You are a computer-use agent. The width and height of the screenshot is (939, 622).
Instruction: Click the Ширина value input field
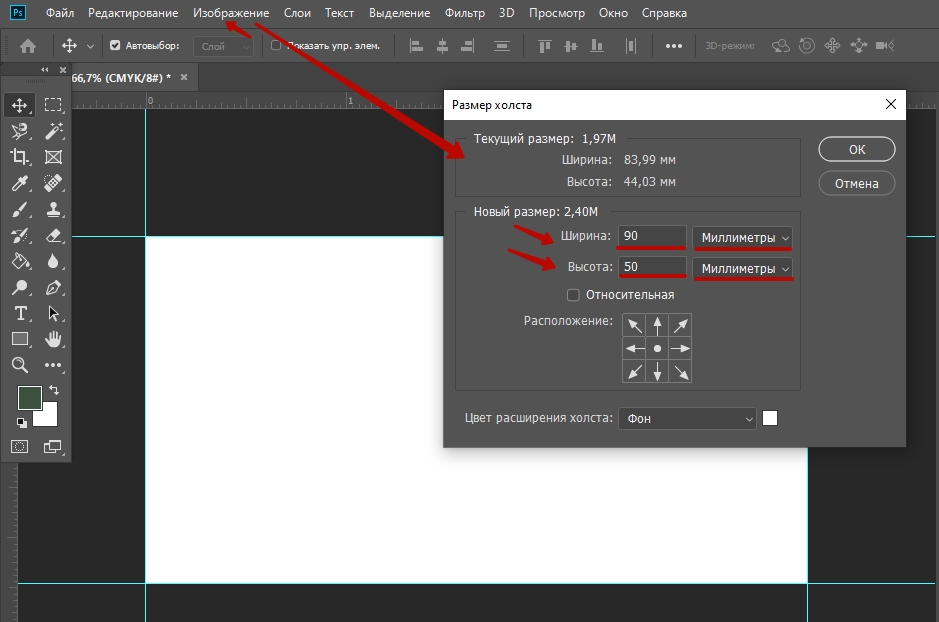pos(652,237)
